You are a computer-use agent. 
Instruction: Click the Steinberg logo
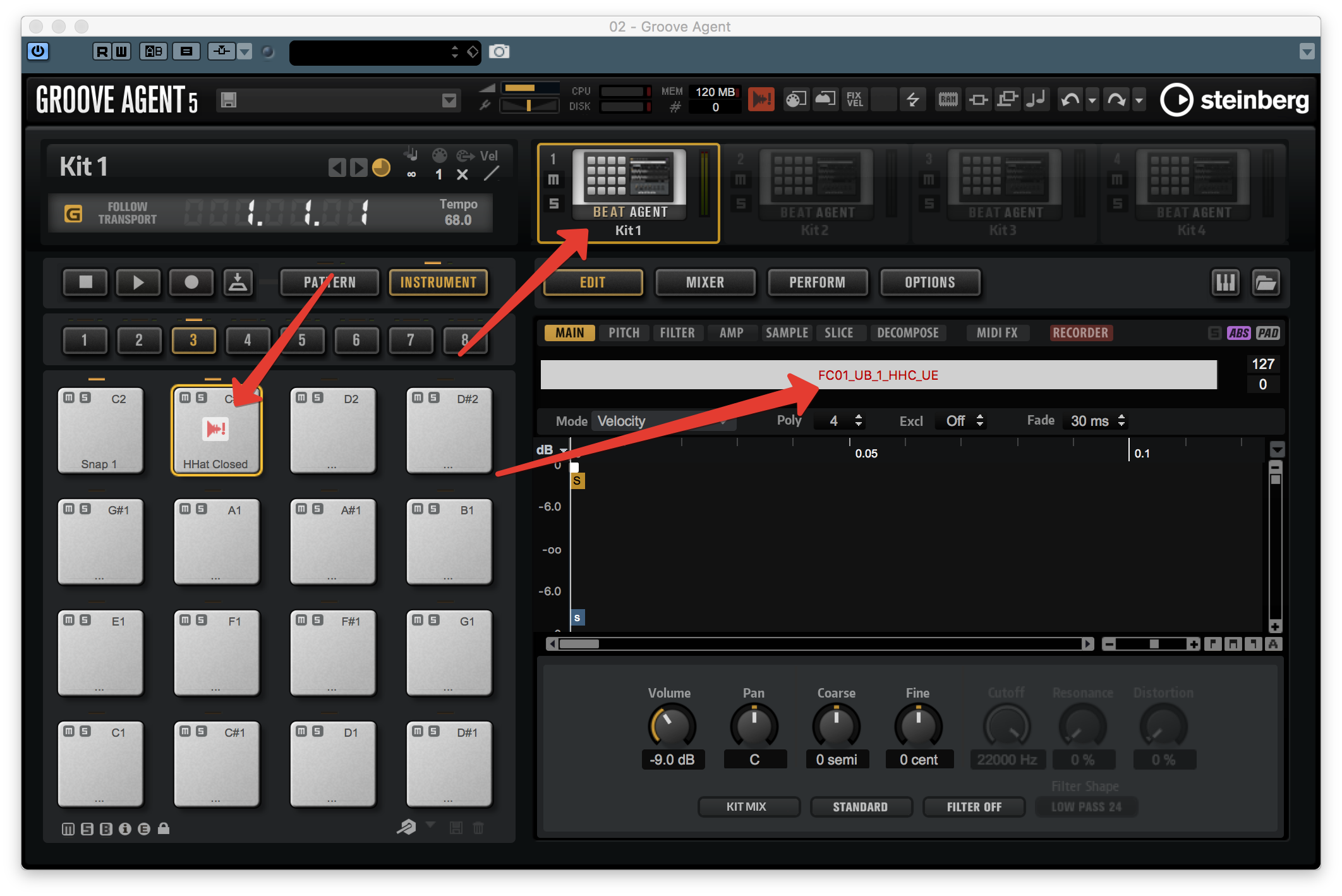click(1235, 100)
